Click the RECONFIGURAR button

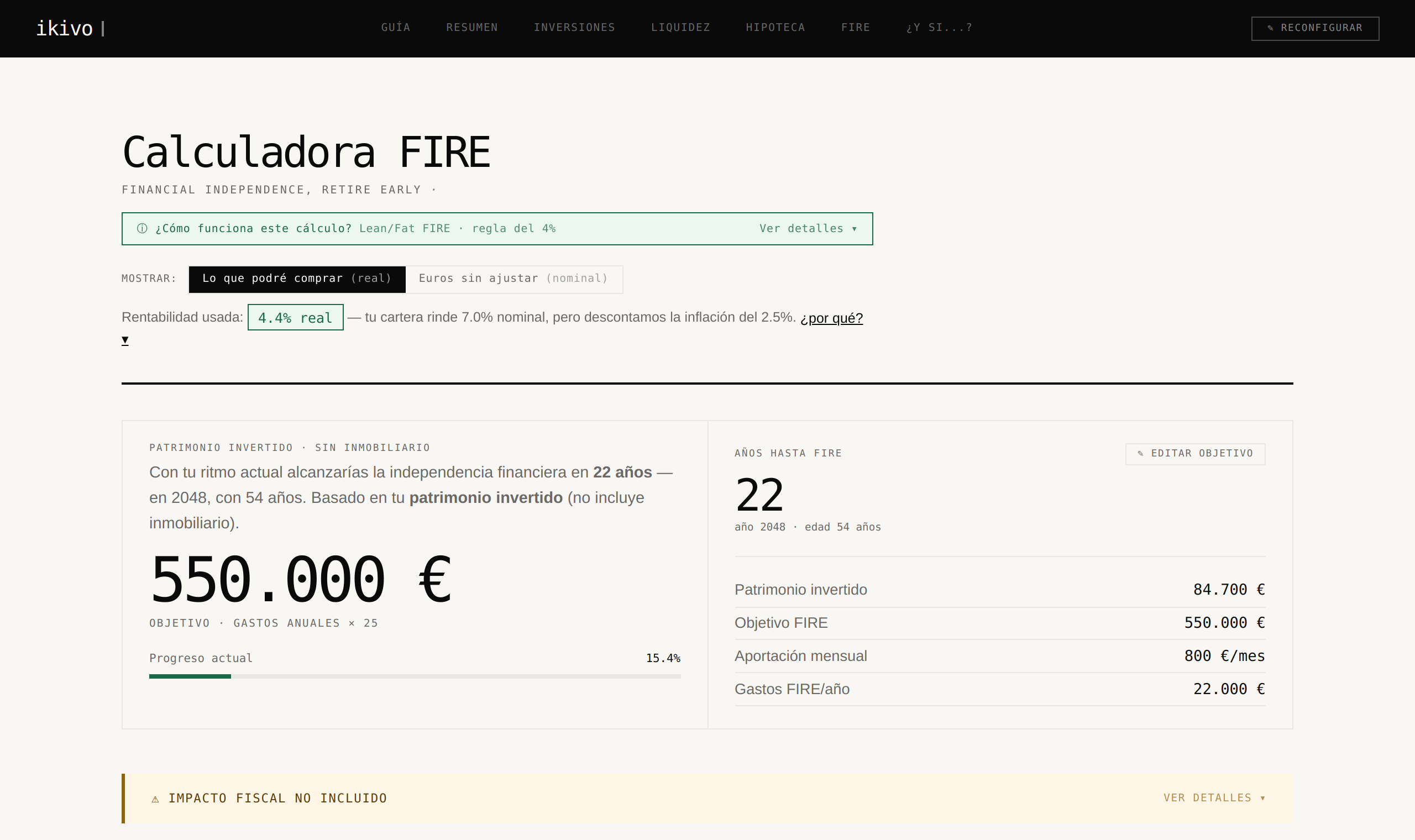(1315, 28)
